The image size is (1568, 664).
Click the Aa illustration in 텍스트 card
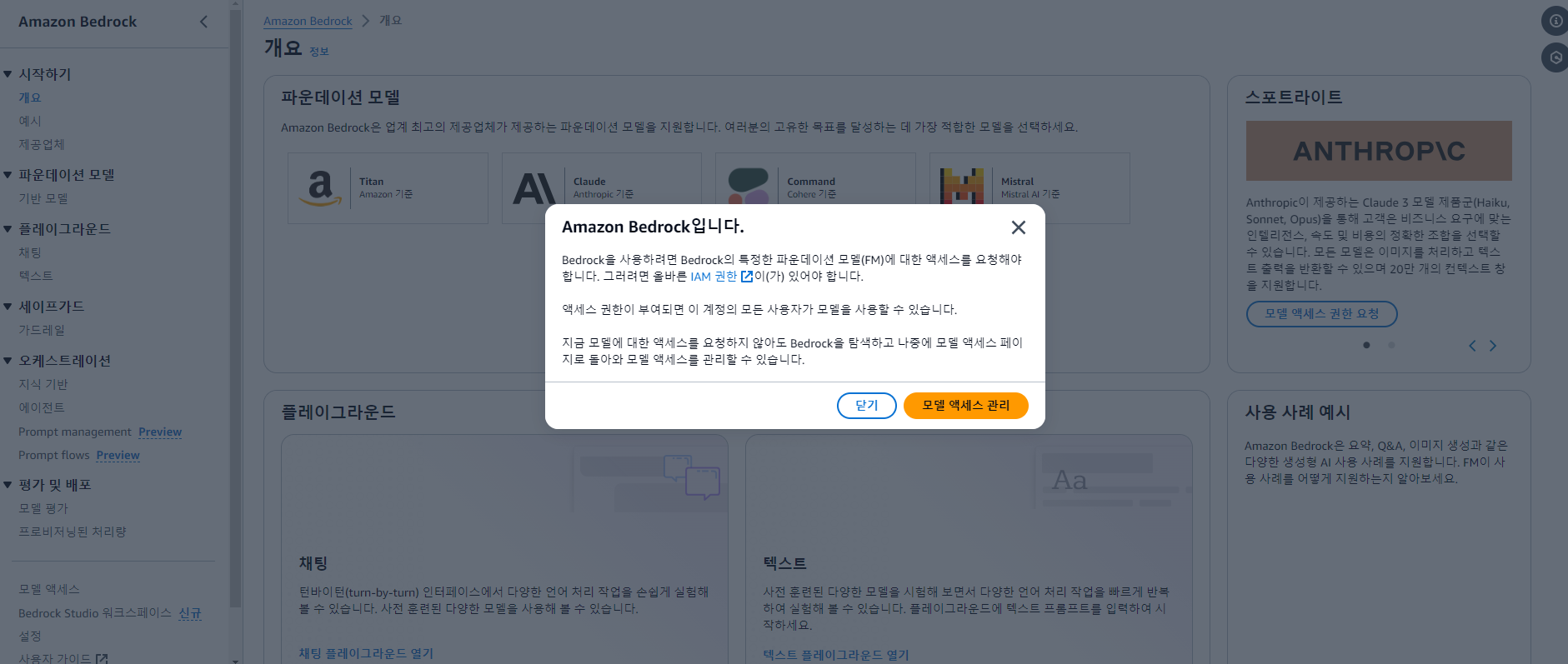[1070, 481]
